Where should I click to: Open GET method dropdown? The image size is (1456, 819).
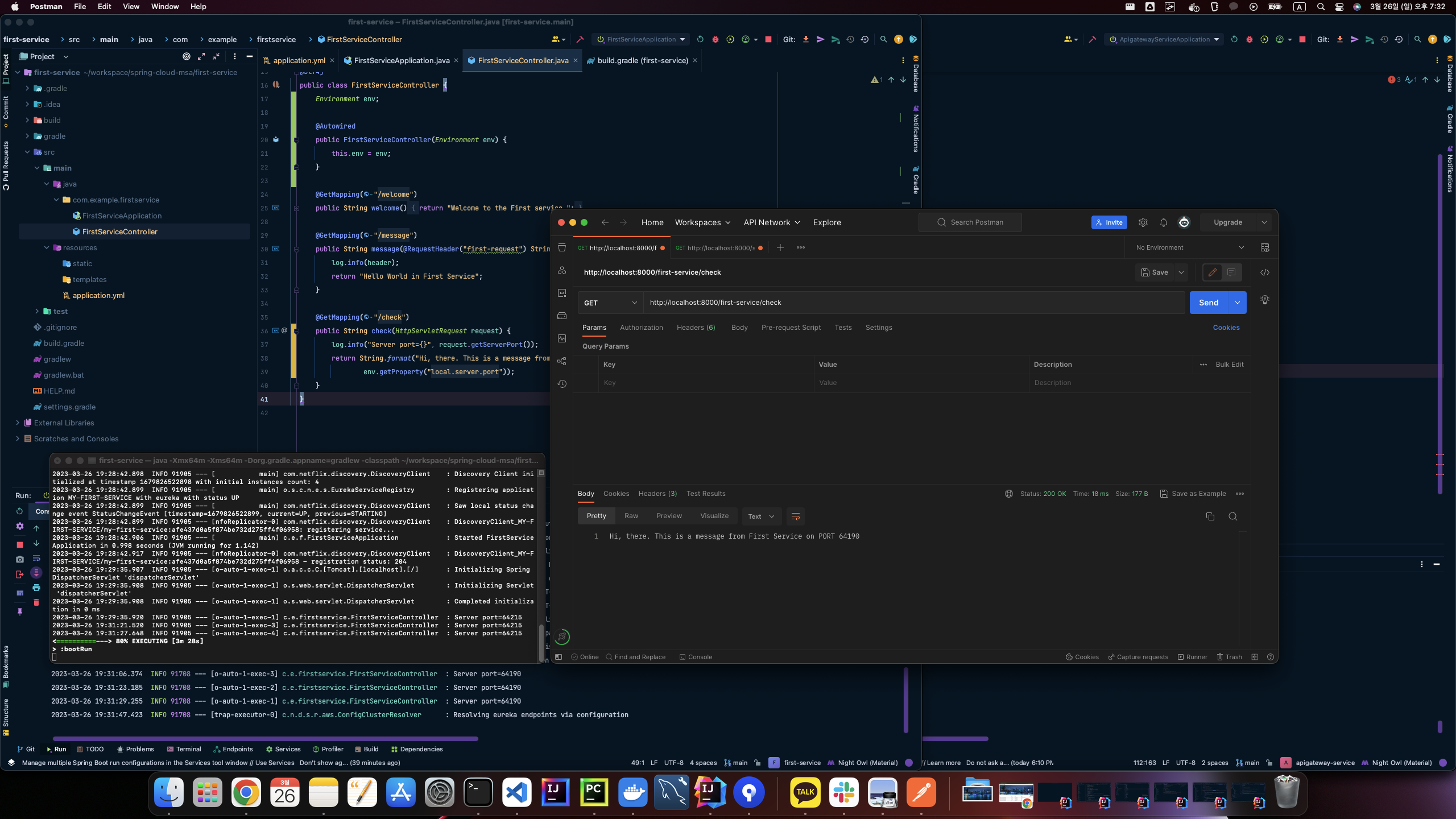click(610, 303)
